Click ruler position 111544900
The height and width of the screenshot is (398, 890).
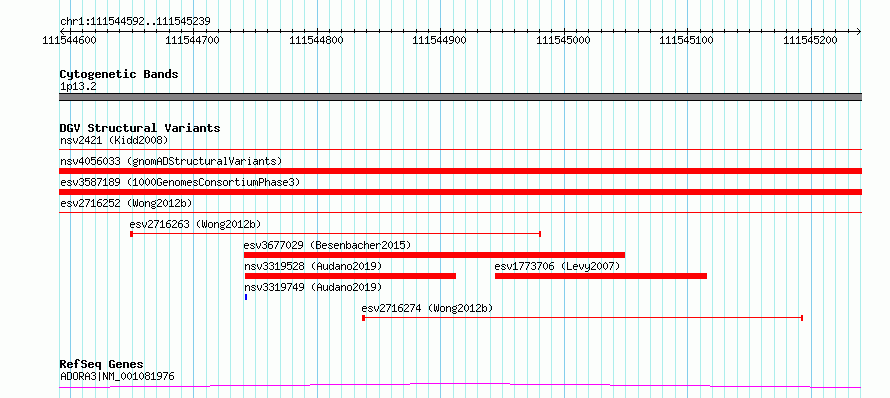pos(440,40)
